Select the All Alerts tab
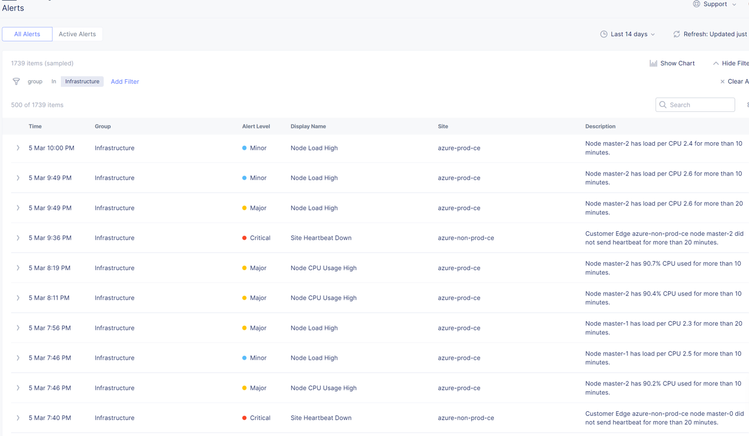 click(x=27, y=34)
